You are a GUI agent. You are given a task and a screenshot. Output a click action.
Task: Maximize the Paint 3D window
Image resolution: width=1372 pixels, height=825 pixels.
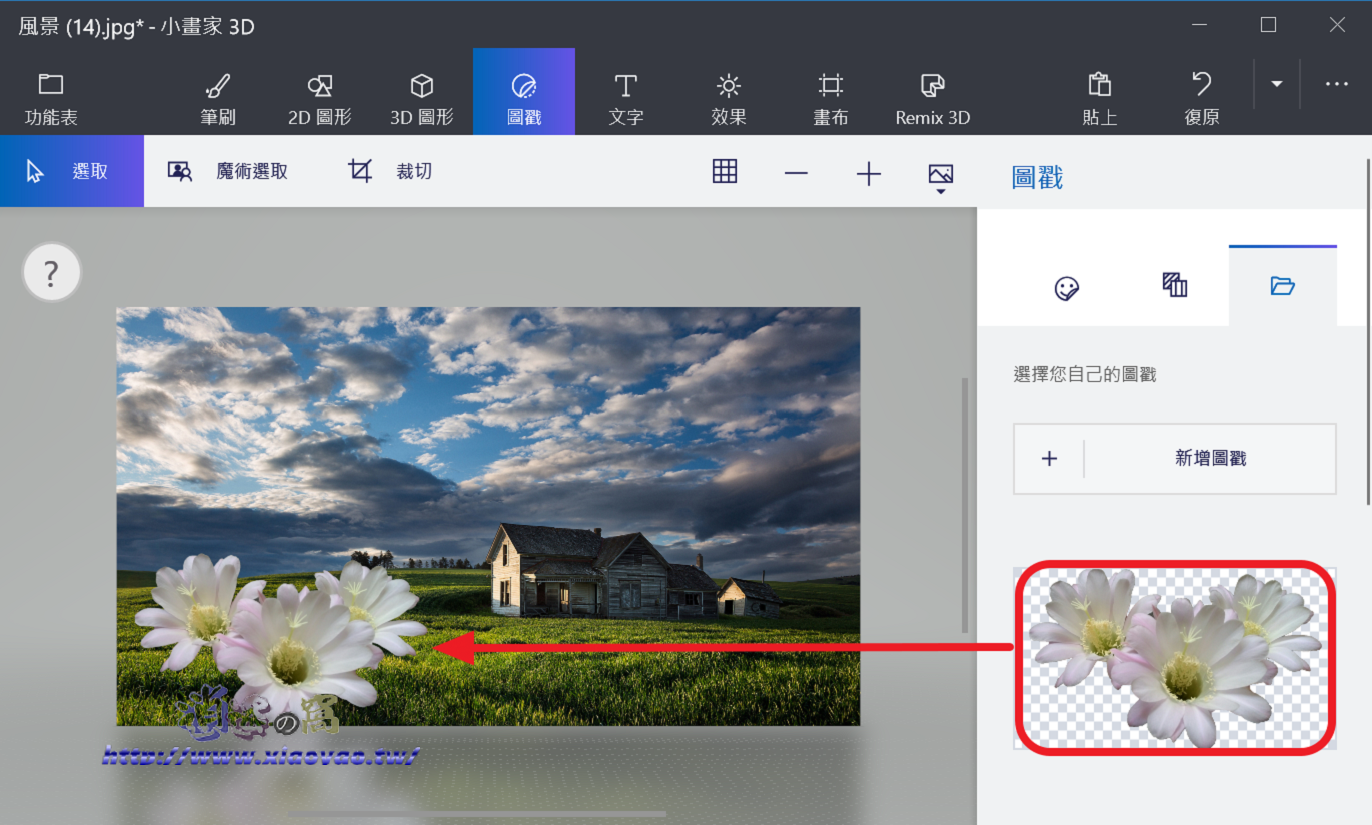tap(1268, 25)
